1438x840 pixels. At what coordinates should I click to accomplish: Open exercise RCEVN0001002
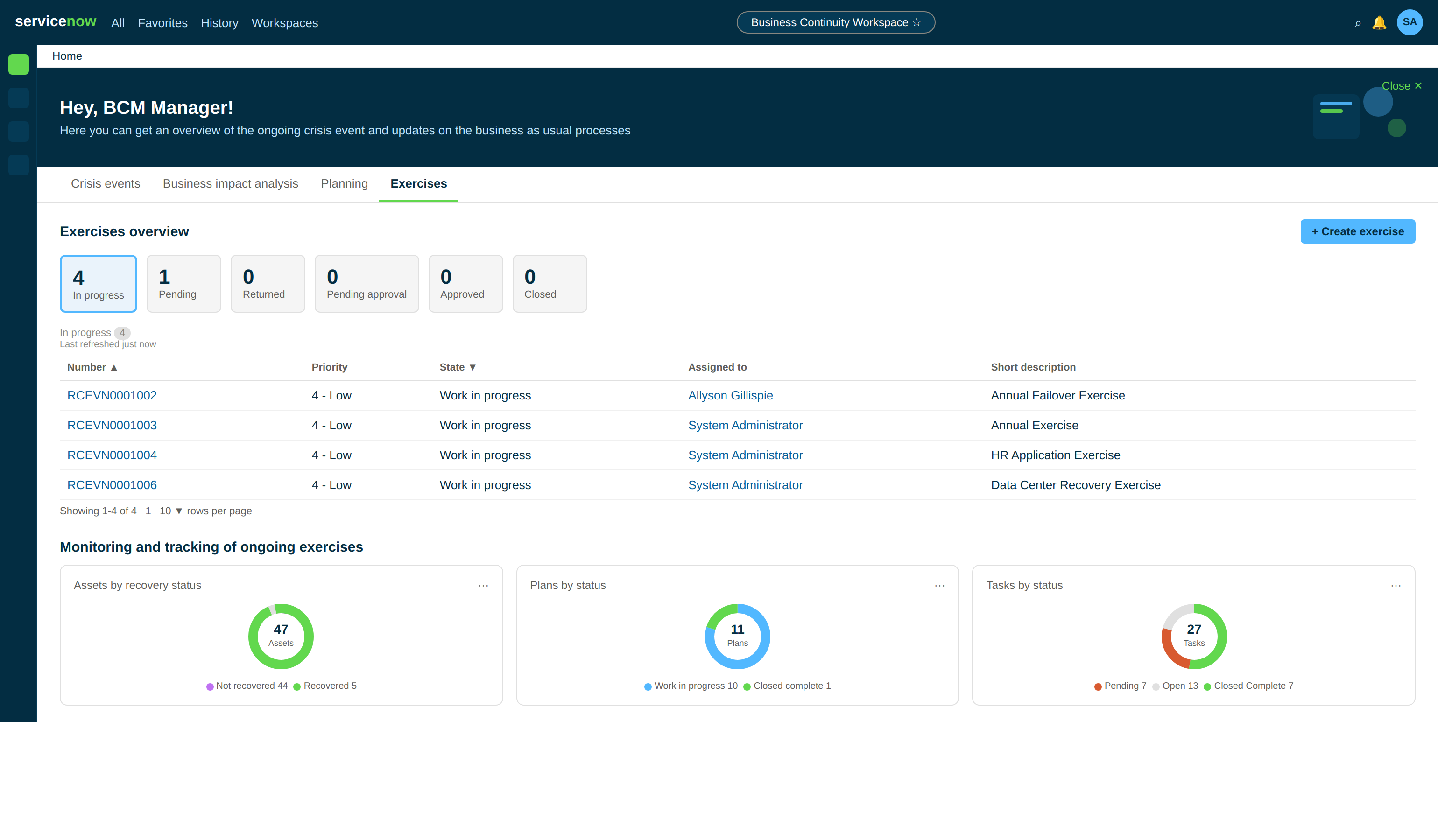coord(112,395)
